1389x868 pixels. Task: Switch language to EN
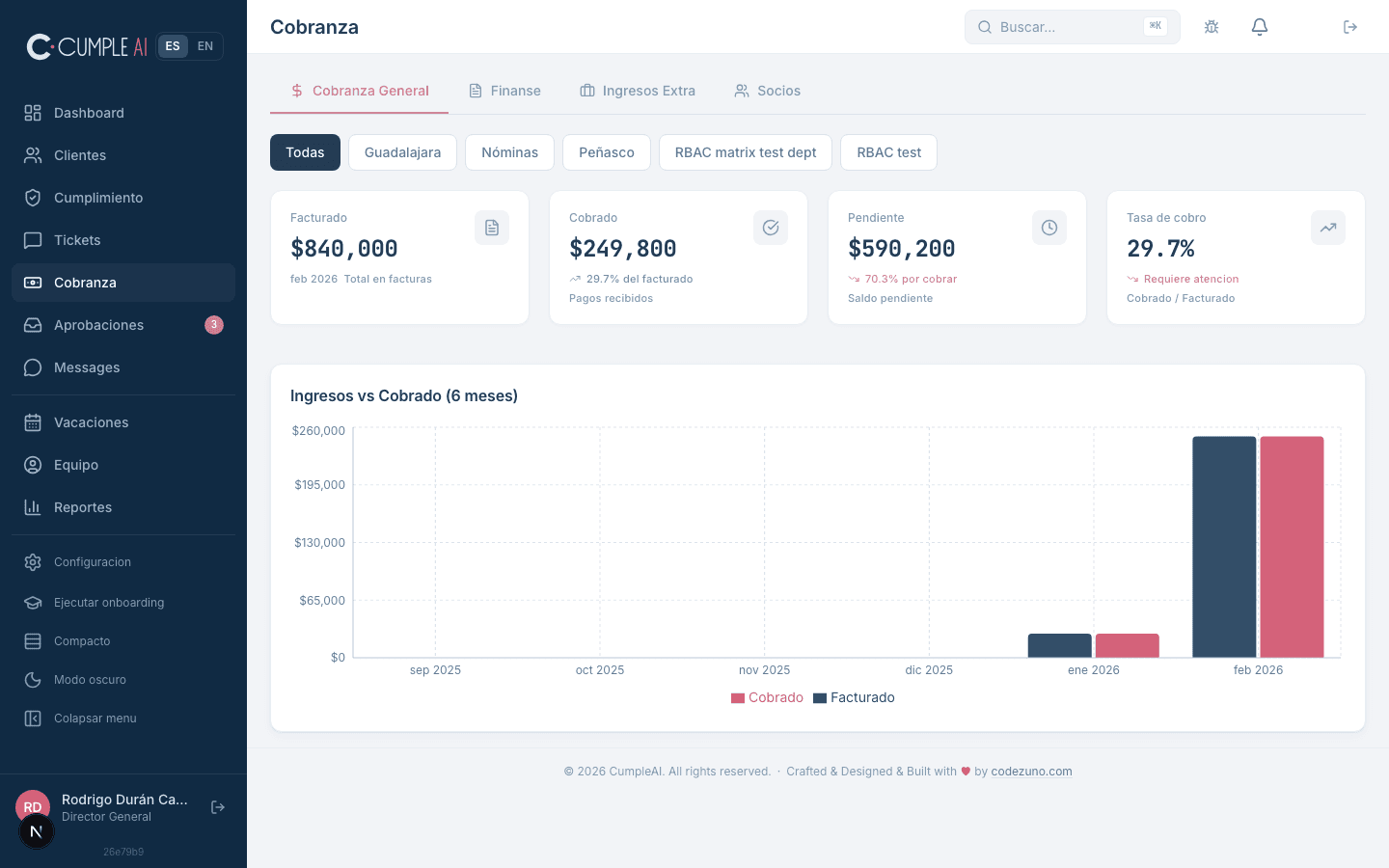tap(205, 46)
